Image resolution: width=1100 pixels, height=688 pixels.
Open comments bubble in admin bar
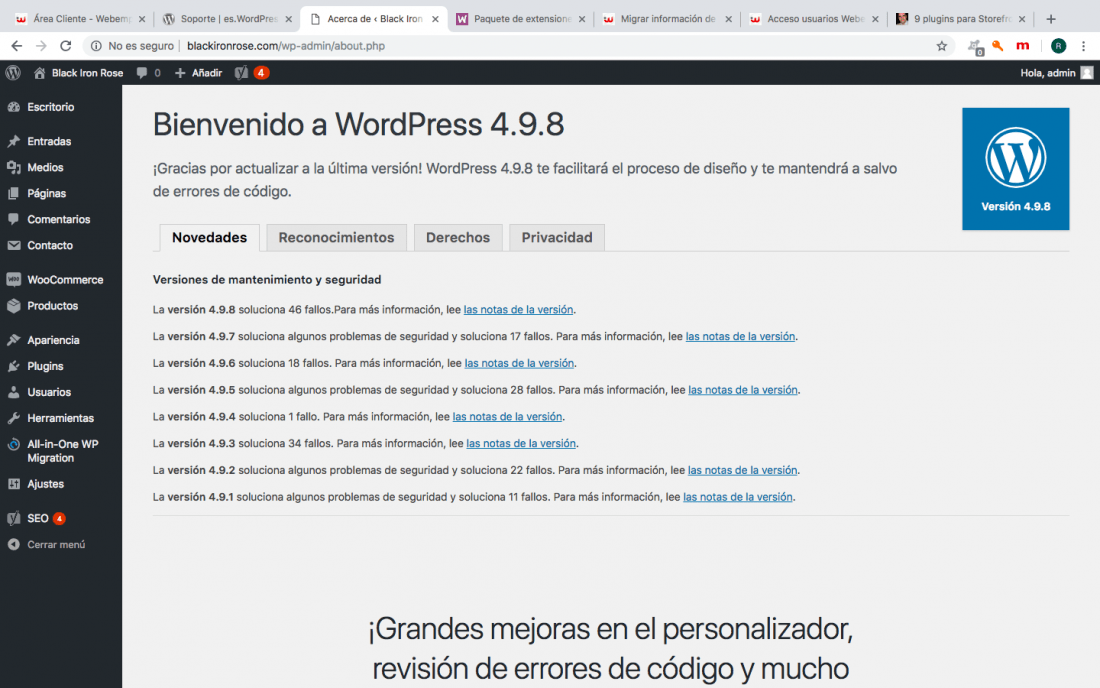coord(142,73)
